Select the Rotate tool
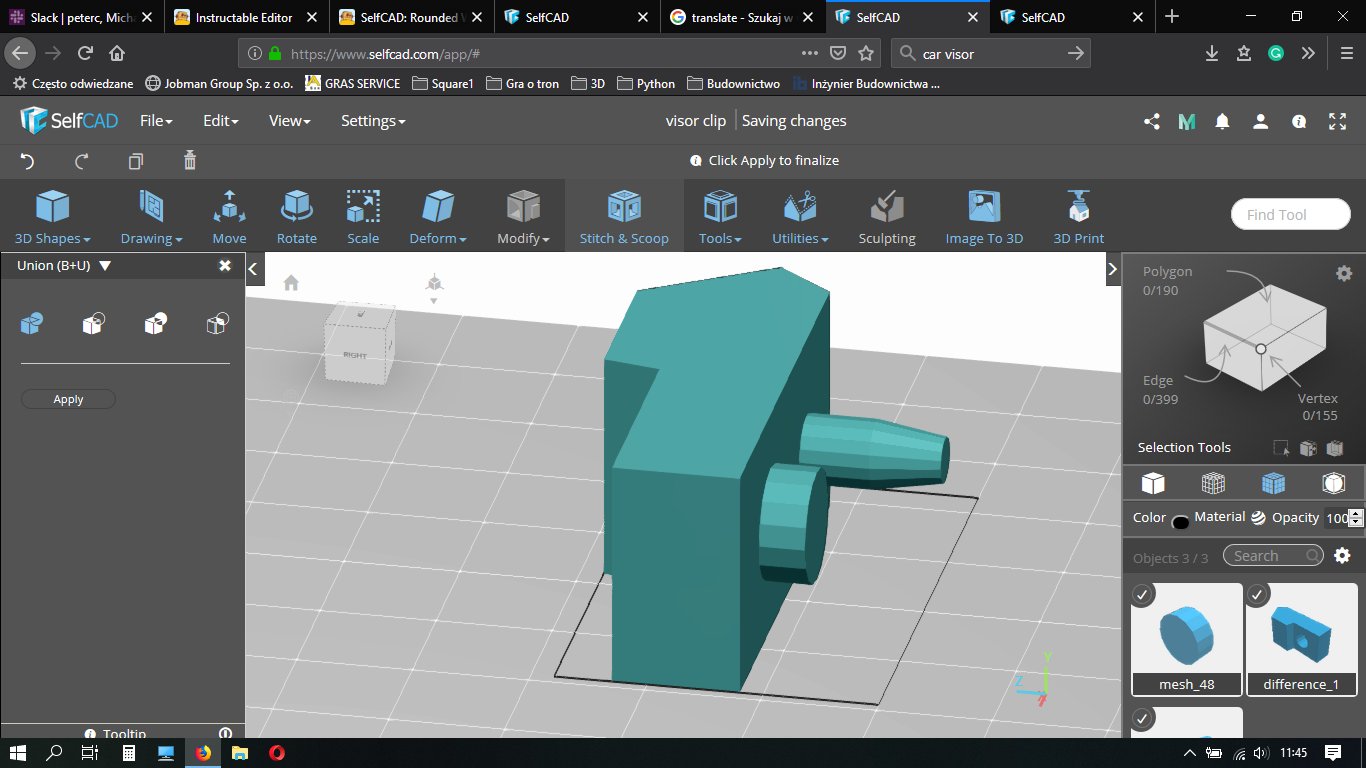 coord(296,217)
